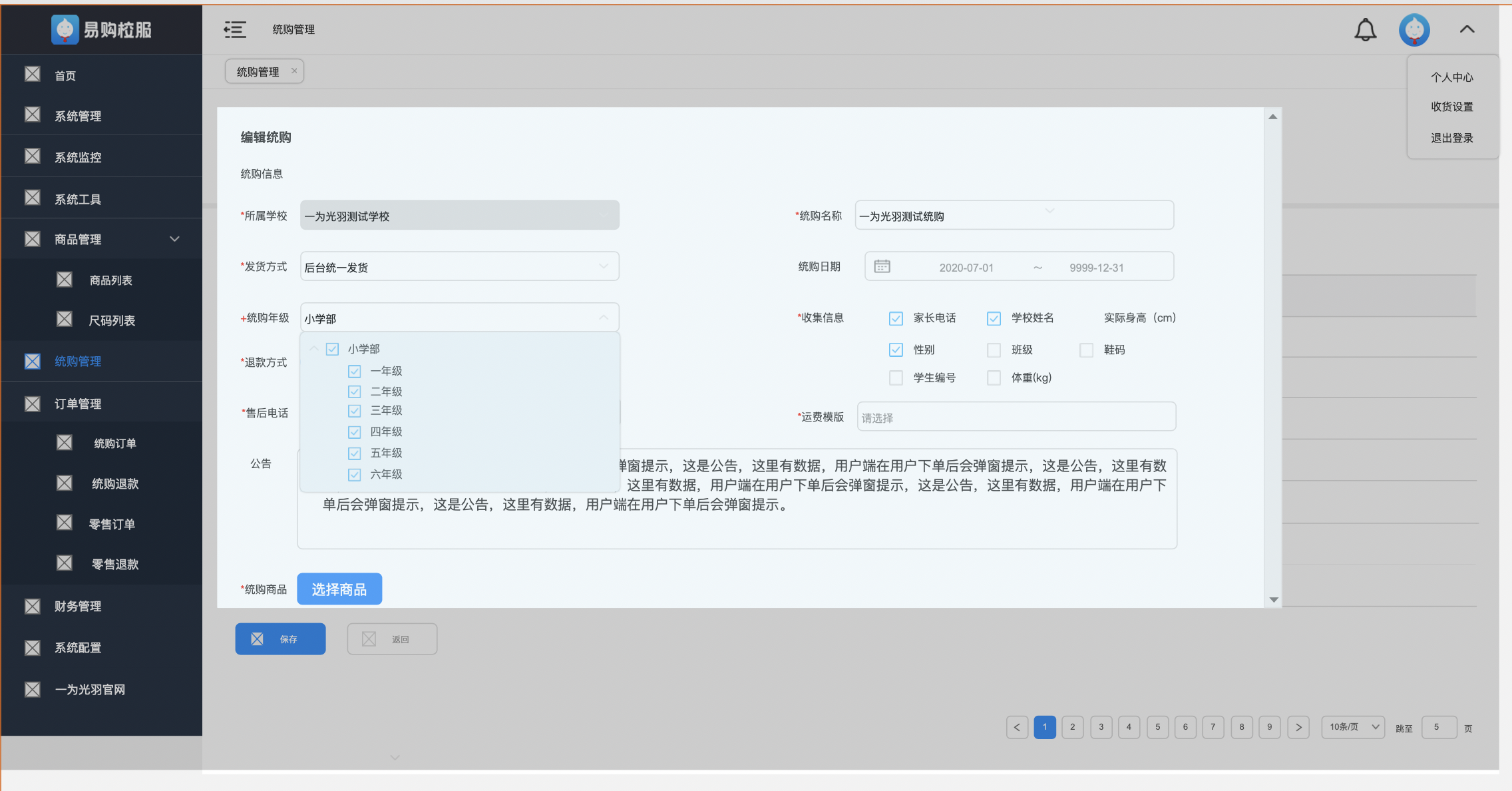Viewport: 1512px width, 791px height.
Task: Uncheck the 性别 checkbox
Action: point(896,350)
